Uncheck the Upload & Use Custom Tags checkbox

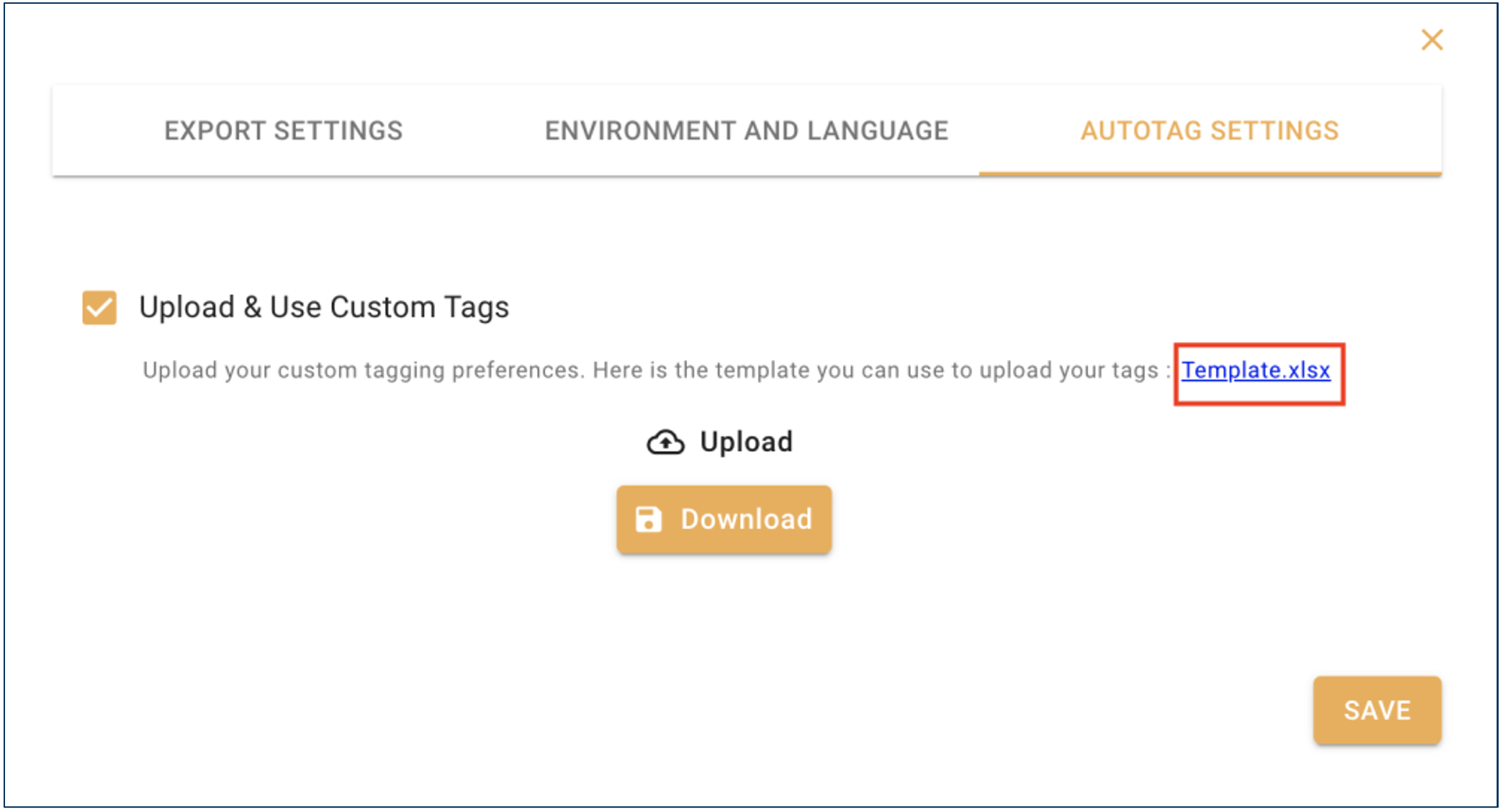pos(99,307)
